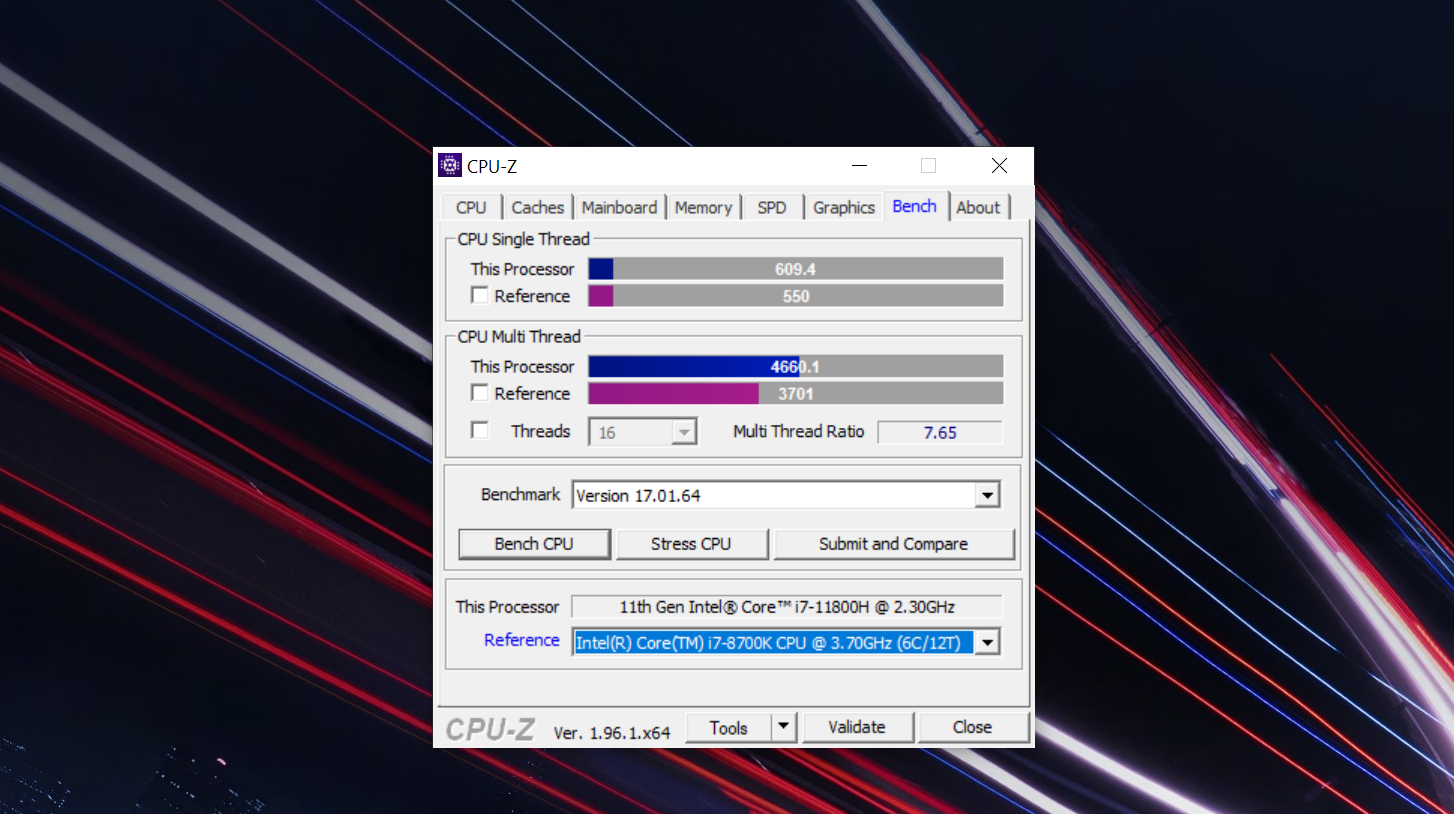Click Single Thread Reference bar 550

pyautogui.click(x=795, y=296)
